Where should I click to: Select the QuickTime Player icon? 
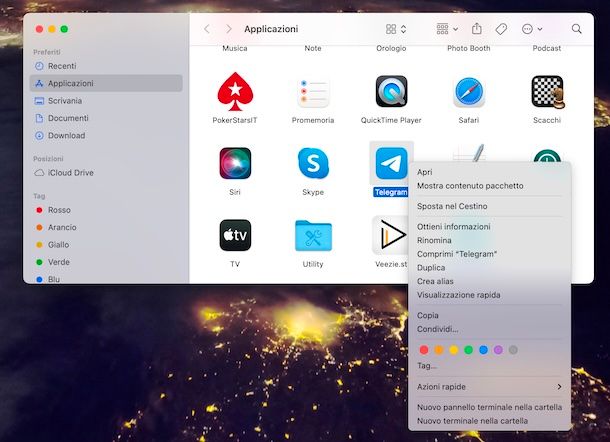click(391, 92)
